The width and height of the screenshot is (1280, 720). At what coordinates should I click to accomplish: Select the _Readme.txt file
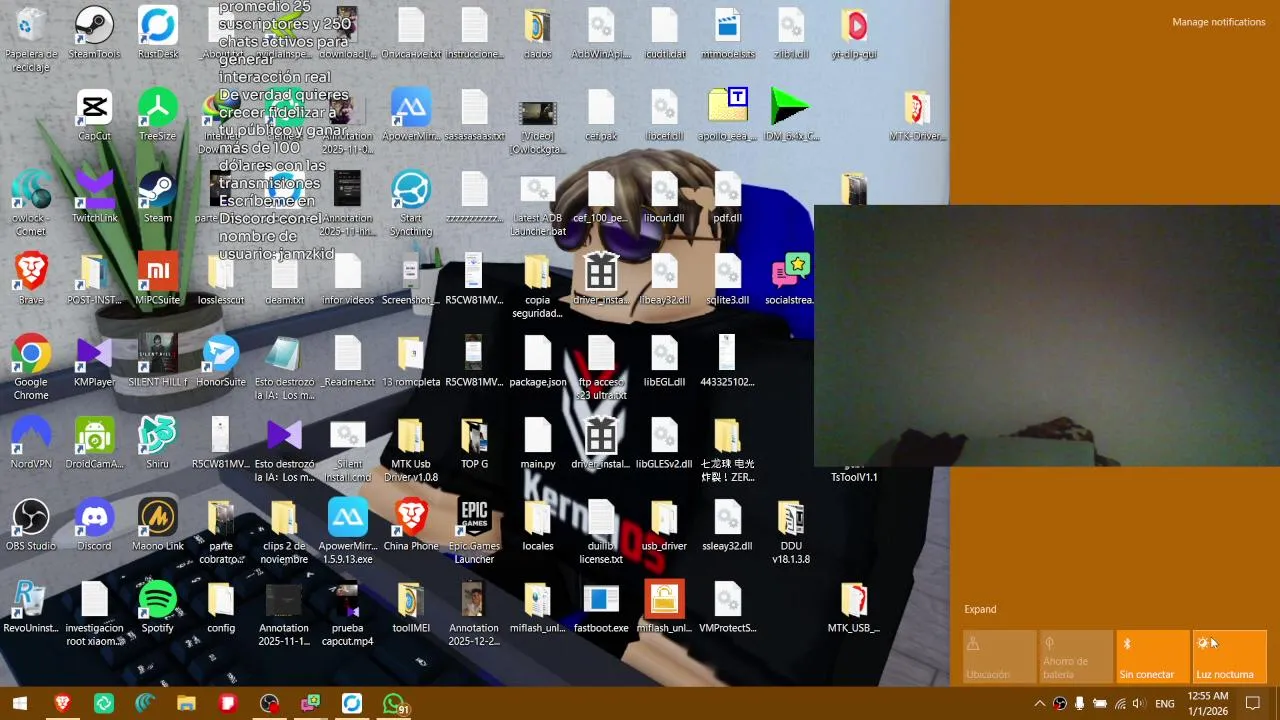(x=347, y=361)
